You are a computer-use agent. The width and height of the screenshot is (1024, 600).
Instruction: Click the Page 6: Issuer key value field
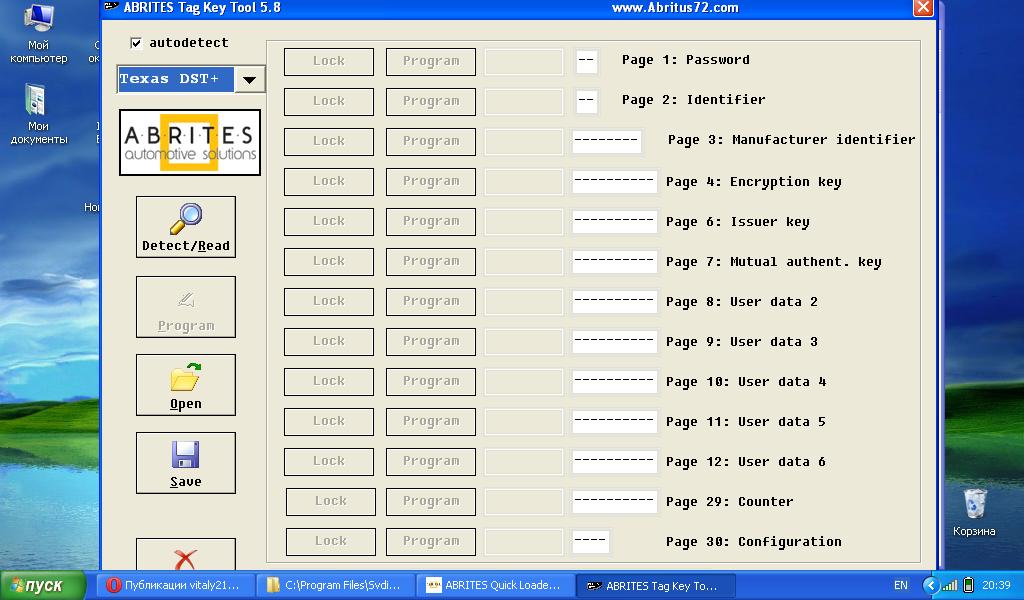614,221
